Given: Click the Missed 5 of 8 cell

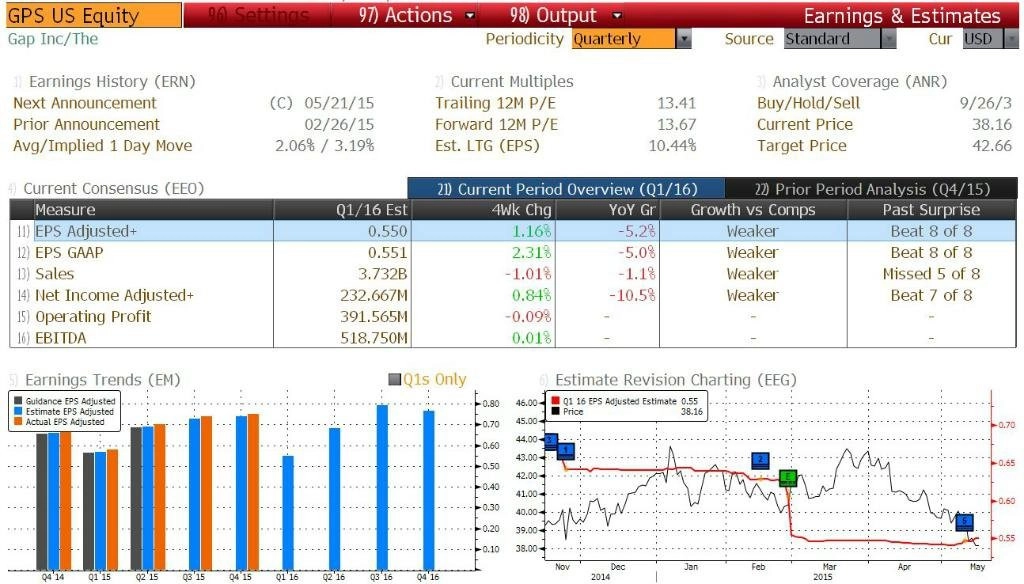Looking at the screenshot, I should tap(931, 274).
